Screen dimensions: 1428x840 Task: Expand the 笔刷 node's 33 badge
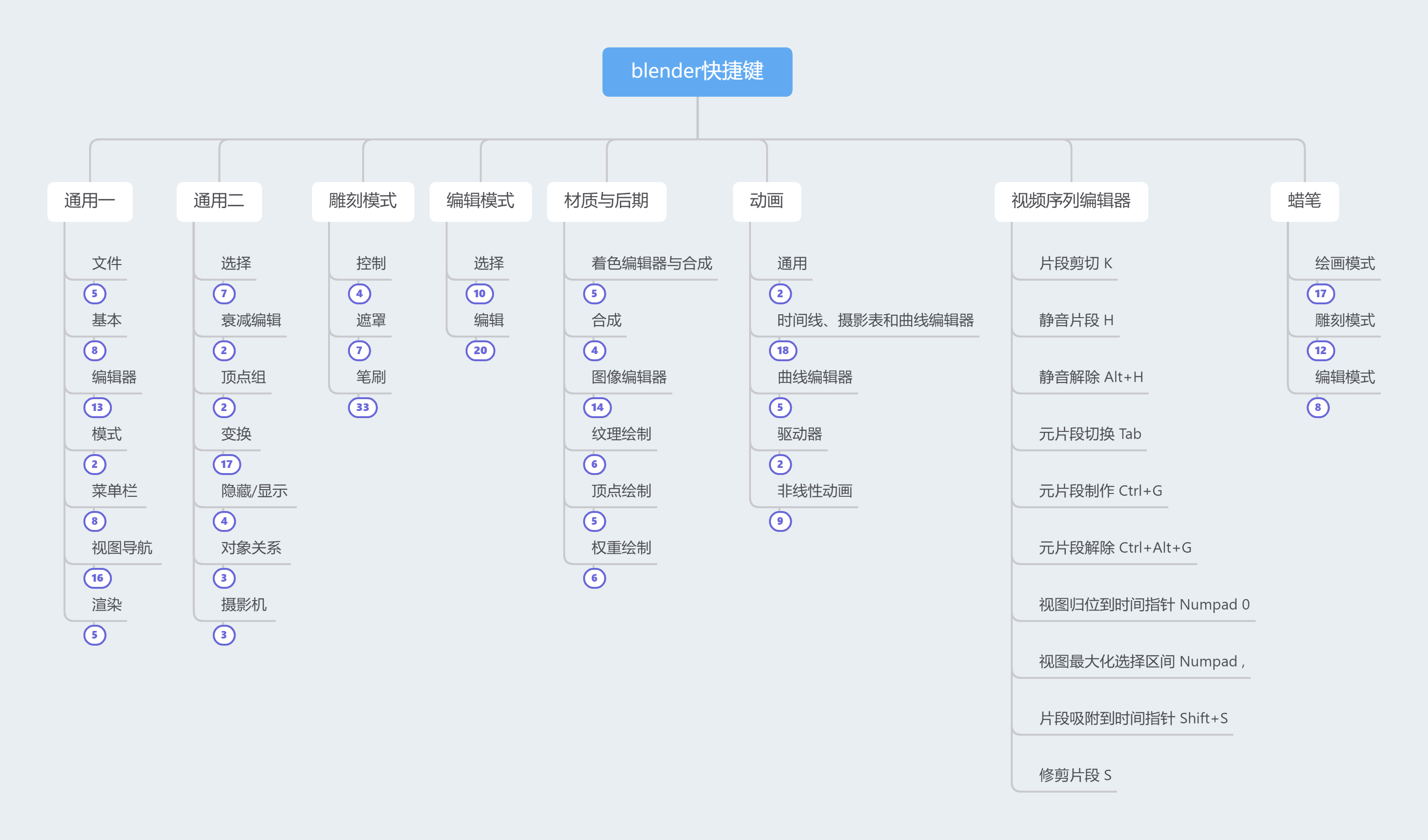(363, 407)
